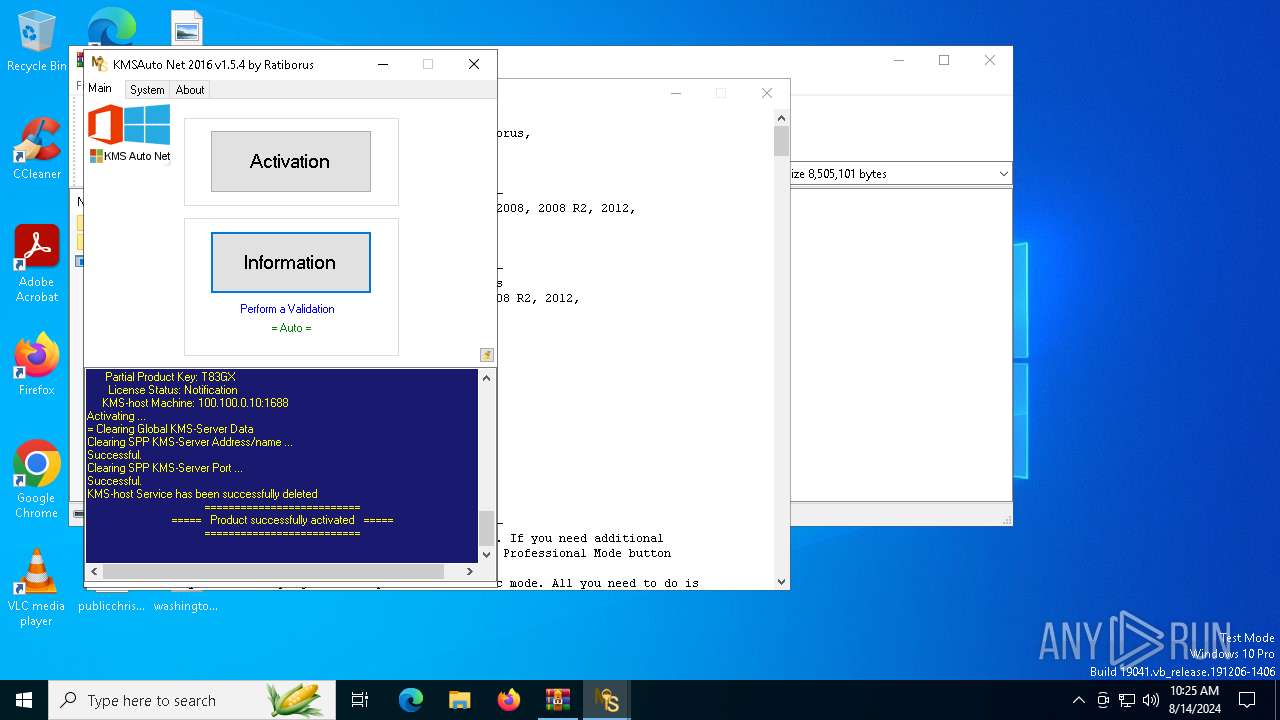Open the Microsoft Edge desktop shortcut
This screenshot has width=1280, height=720.
tap(112, 27)
